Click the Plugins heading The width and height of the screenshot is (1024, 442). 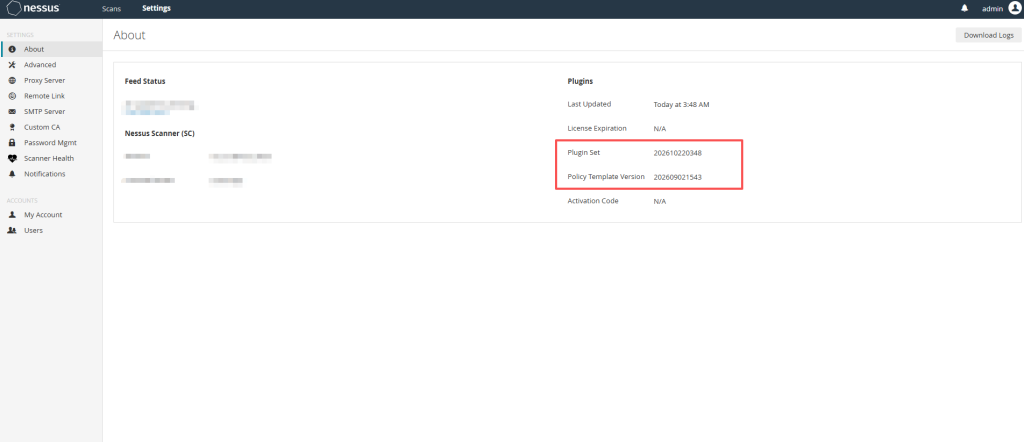(x=580, y=81)
